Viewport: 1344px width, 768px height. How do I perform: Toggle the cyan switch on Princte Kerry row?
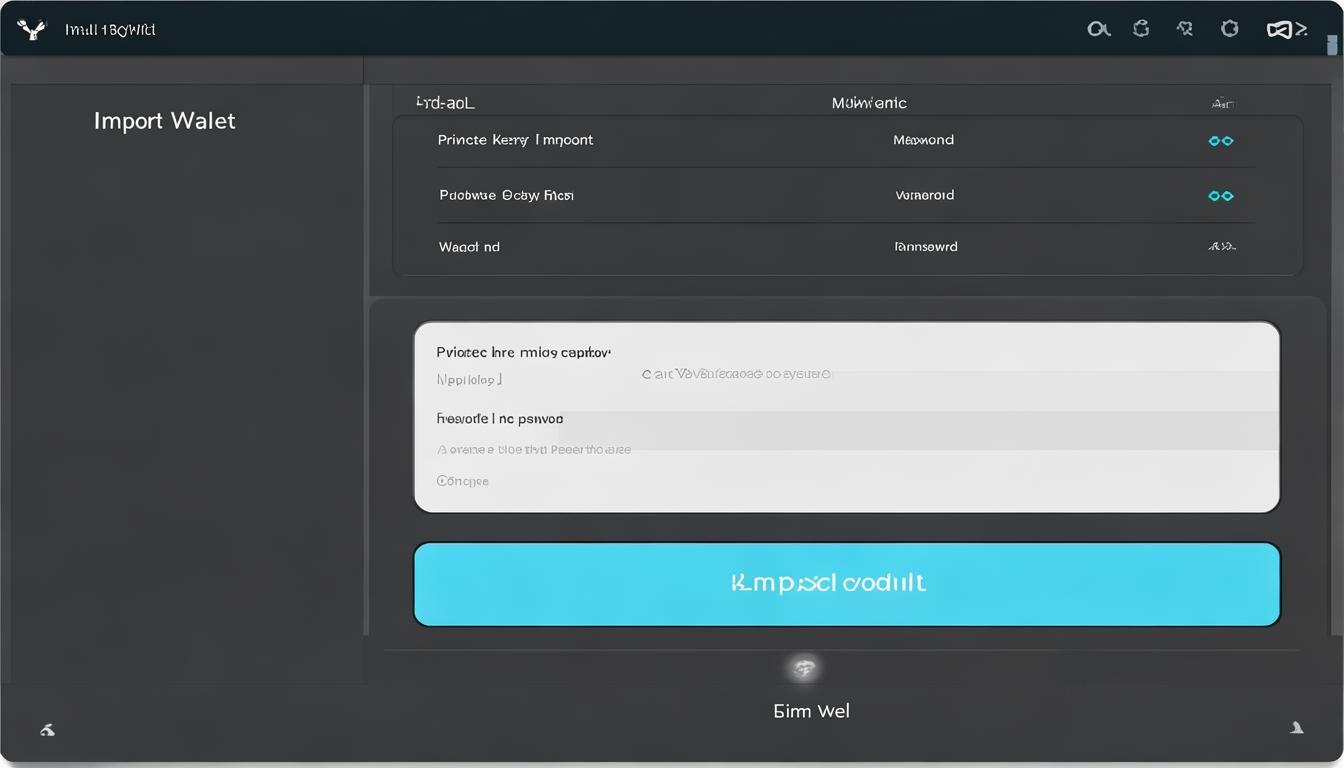click(1221, 141)
